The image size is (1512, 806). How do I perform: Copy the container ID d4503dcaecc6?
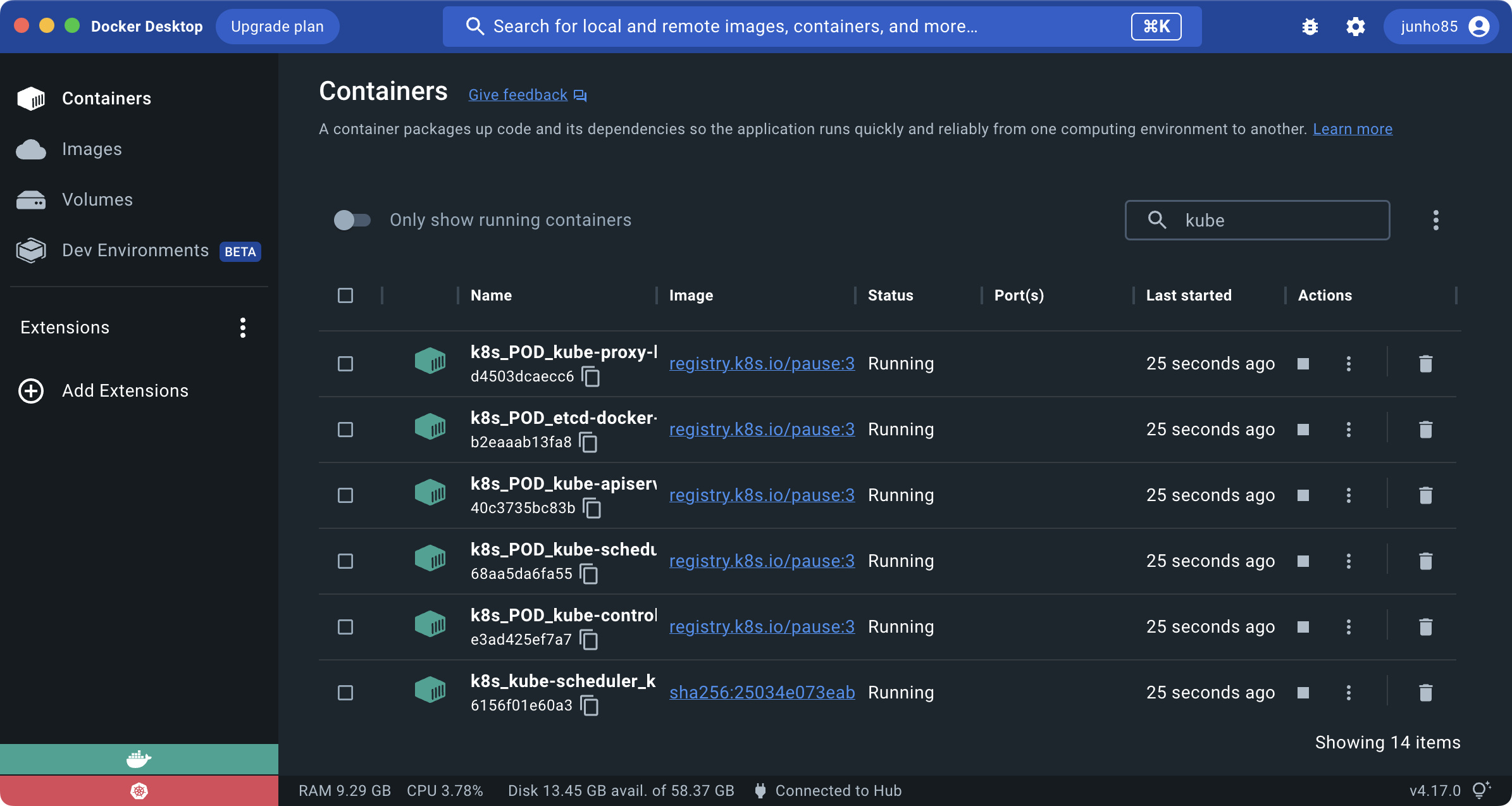590,377
